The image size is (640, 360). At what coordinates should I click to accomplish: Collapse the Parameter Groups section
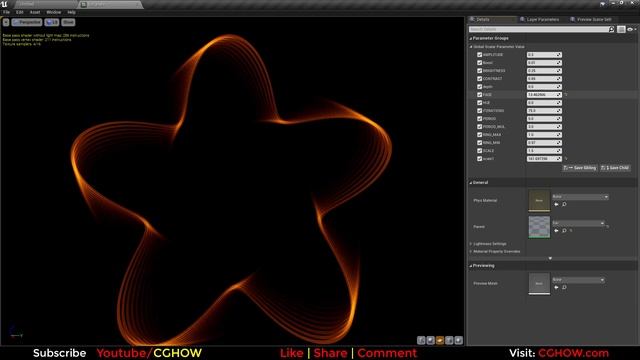tap(471, 38)
